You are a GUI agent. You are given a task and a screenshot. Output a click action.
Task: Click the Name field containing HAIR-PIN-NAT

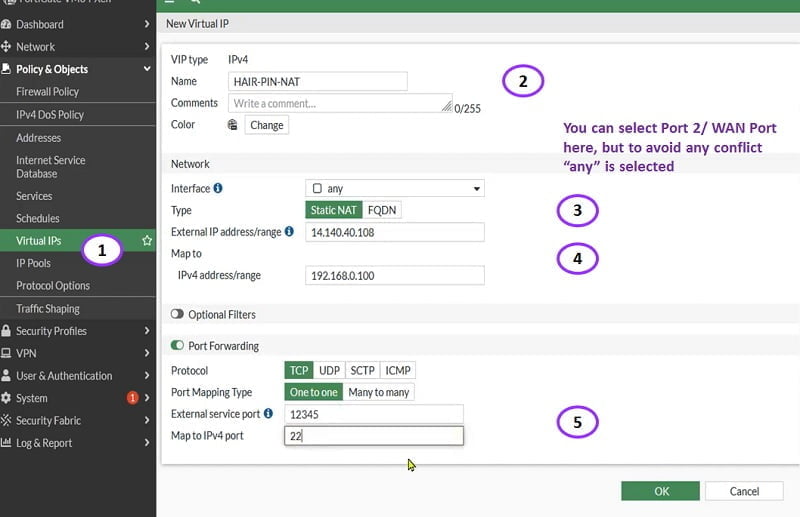318,82
